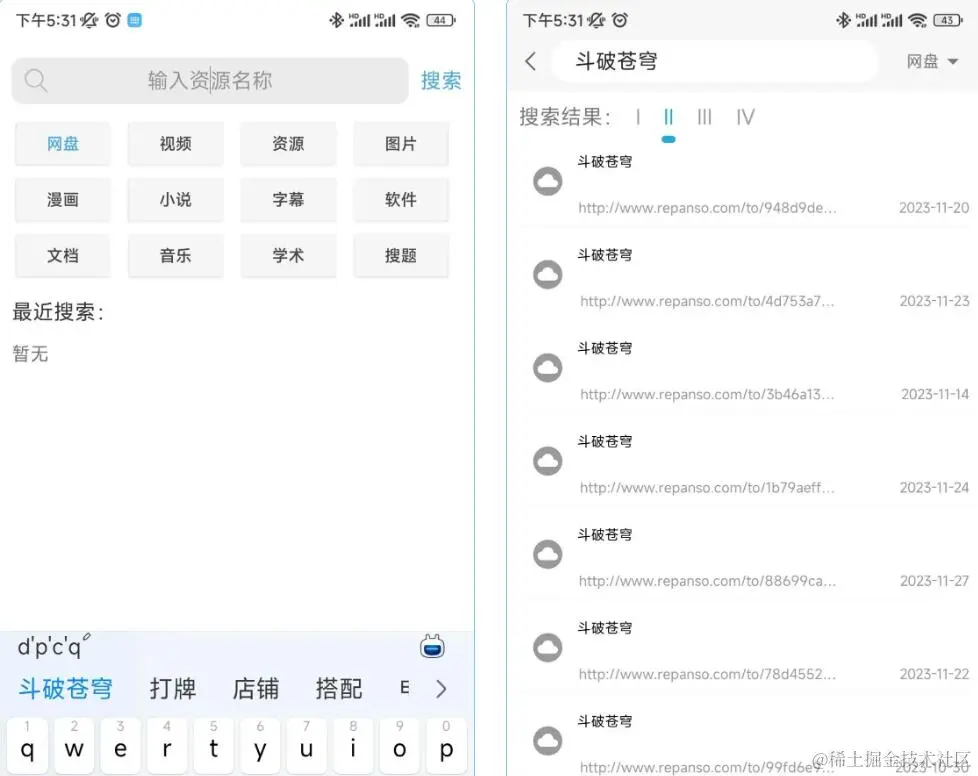Expand more keyboard suggestions with the right arrow
This screenshot has height=776, width=978.
pos(440,688)
